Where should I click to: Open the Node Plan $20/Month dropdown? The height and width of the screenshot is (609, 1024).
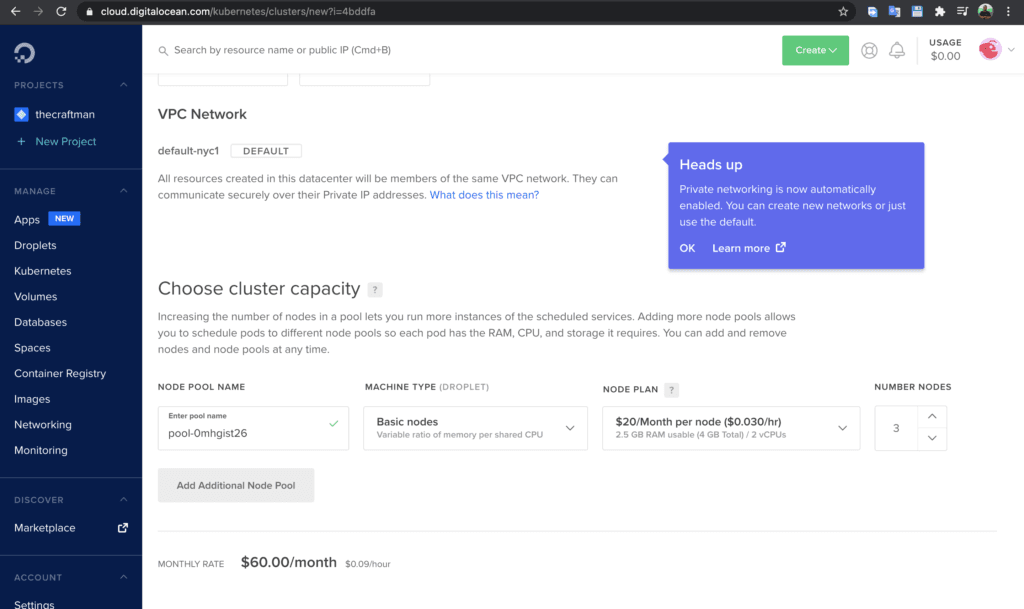coord(731,428)
